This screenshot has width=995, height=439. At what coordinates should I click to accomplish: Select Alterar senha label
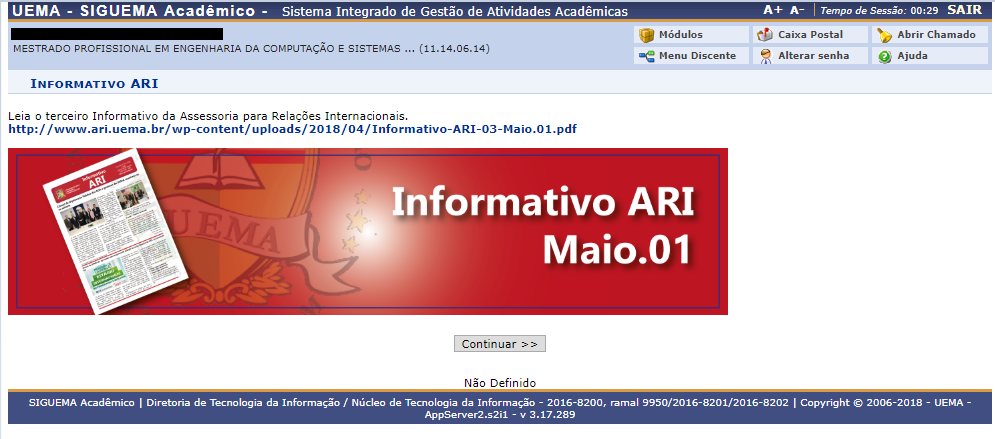point(814,56)
